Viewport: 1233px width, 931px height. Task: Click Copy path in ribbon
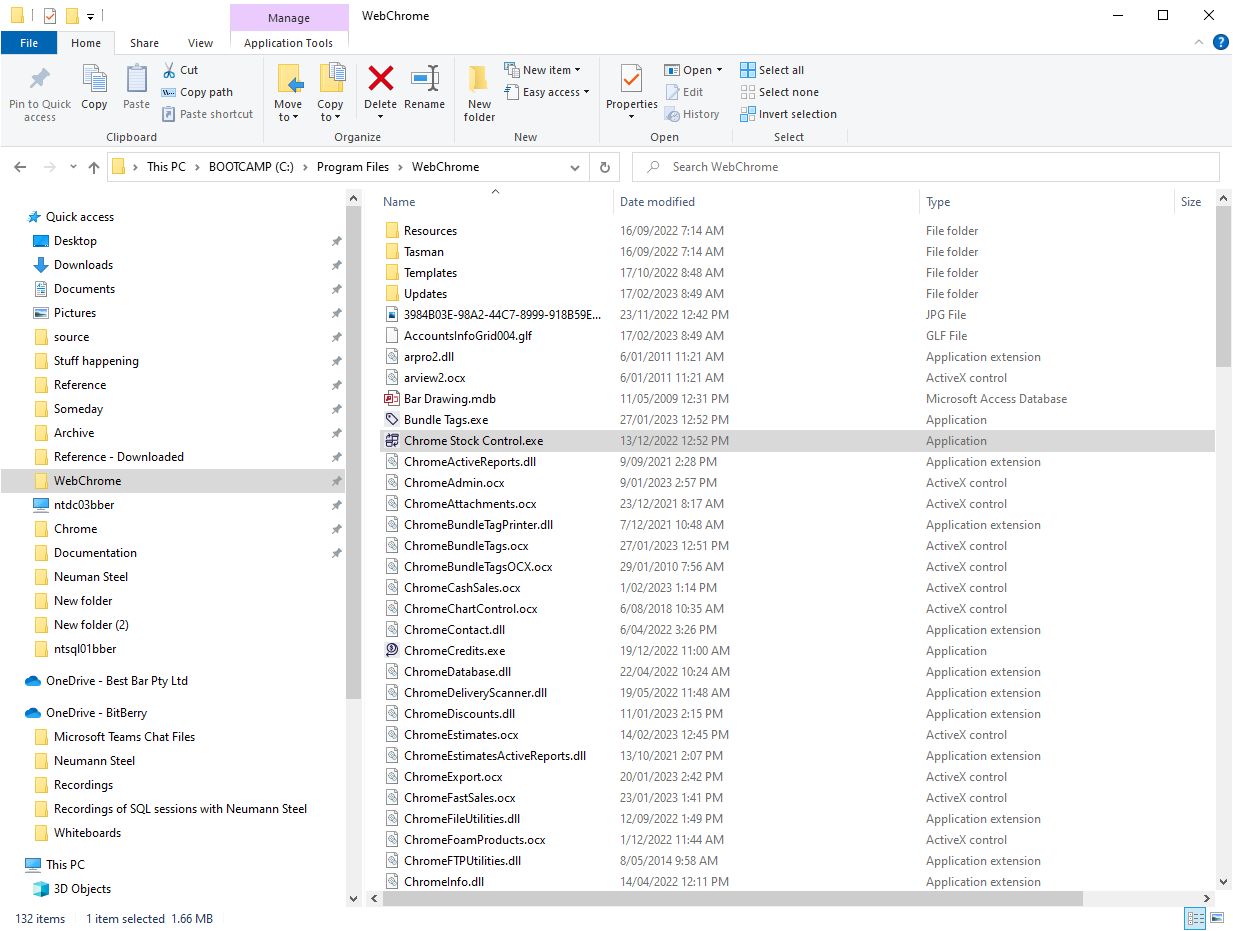point(197,92)
